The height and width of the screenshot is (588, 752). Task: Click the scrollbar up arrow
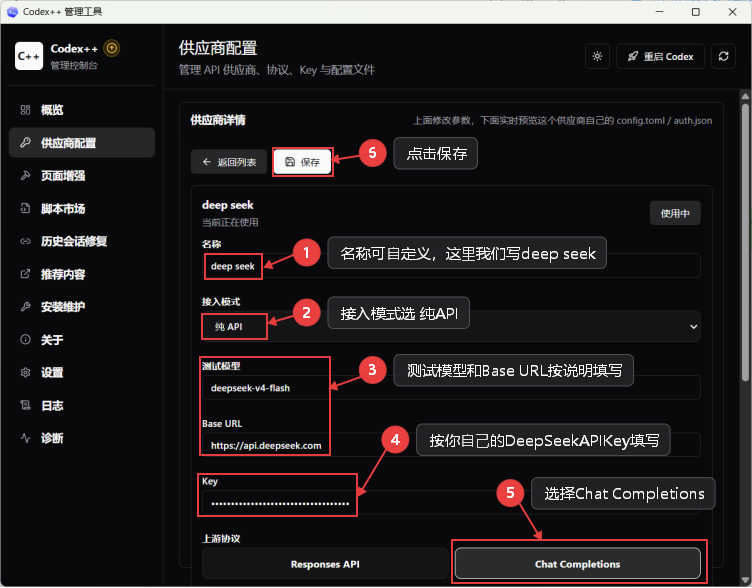click(x=745, y=96)
